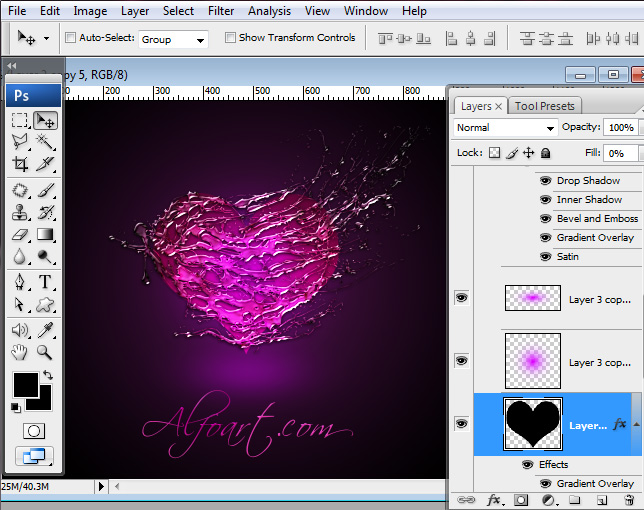Select the Clone Stamp tool
644x510 pixels.
coord(20,212)
